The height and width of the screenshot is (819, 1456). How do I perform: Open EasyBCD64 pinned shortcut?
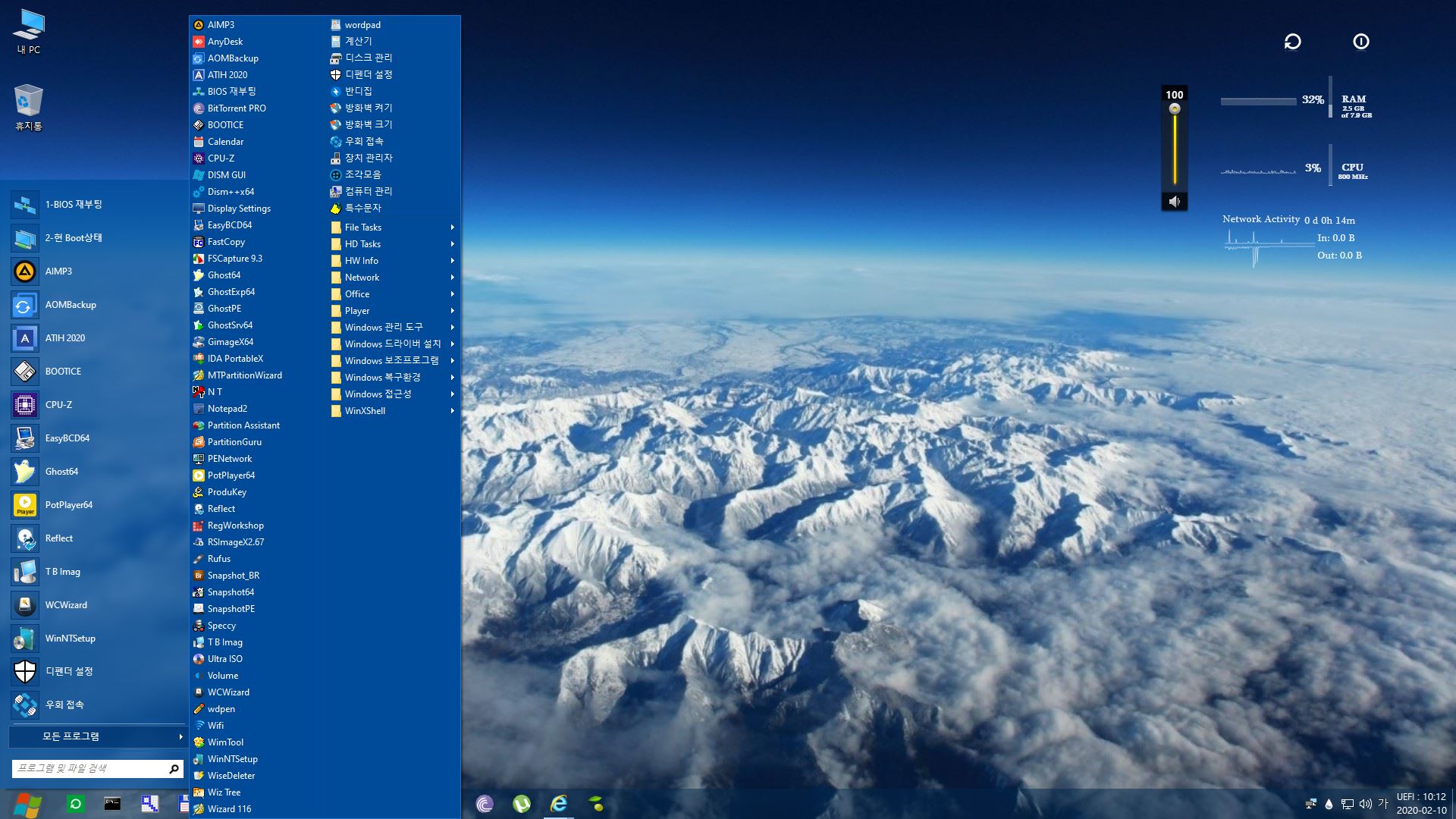coord(97,438)
